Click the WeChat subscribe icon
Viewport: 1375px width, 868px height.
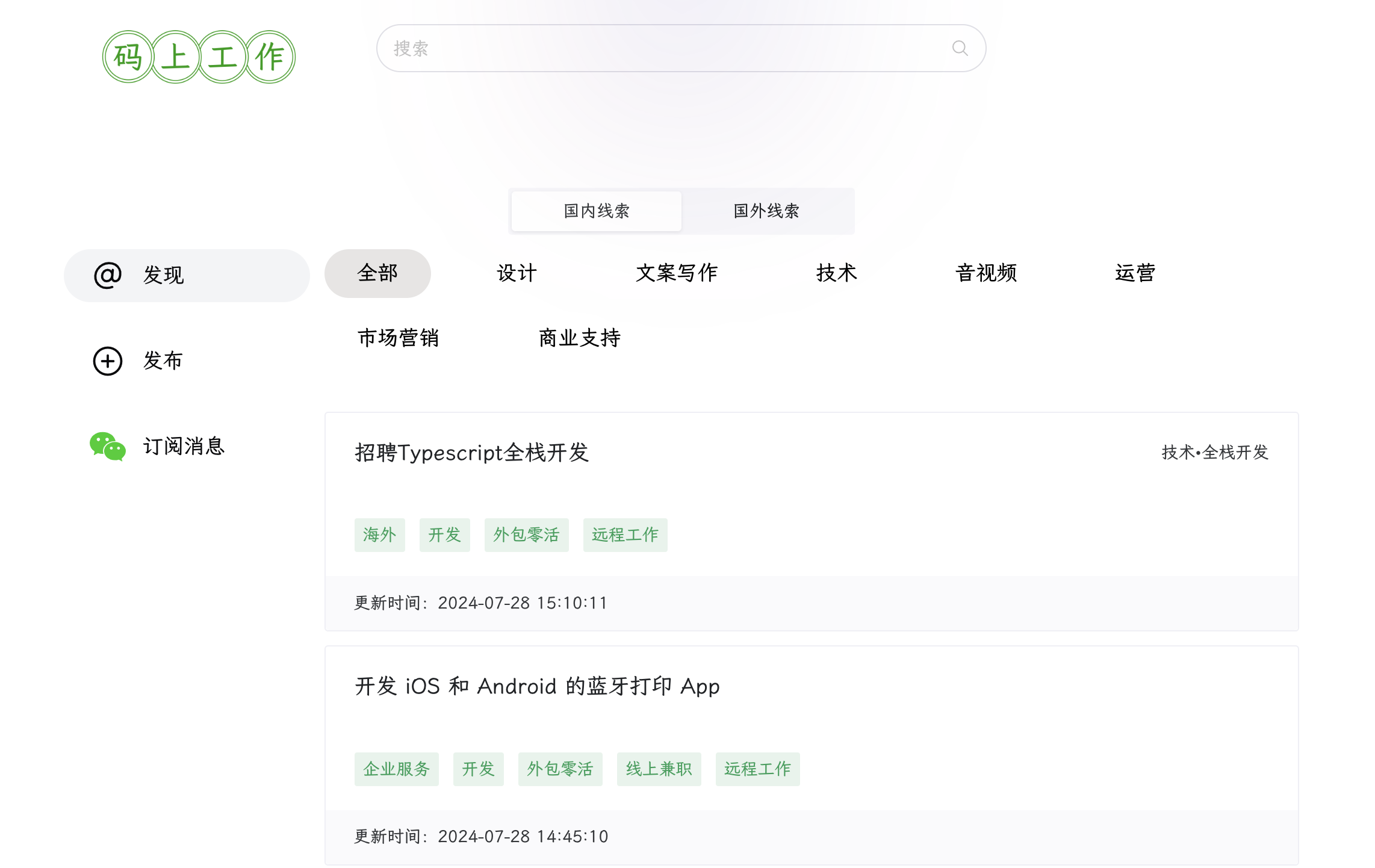click(x=108, y=446)
